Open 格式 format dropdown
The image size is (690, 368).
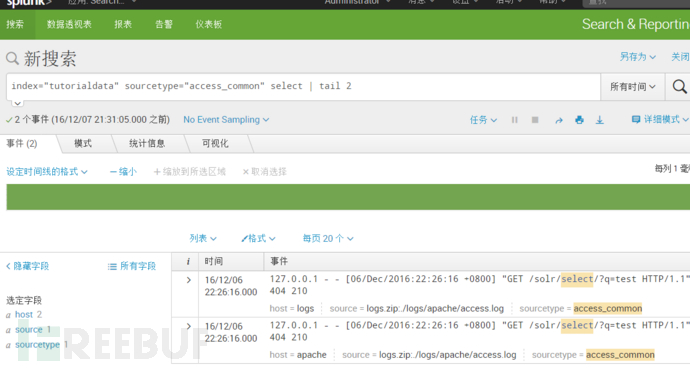click(258, 238)
